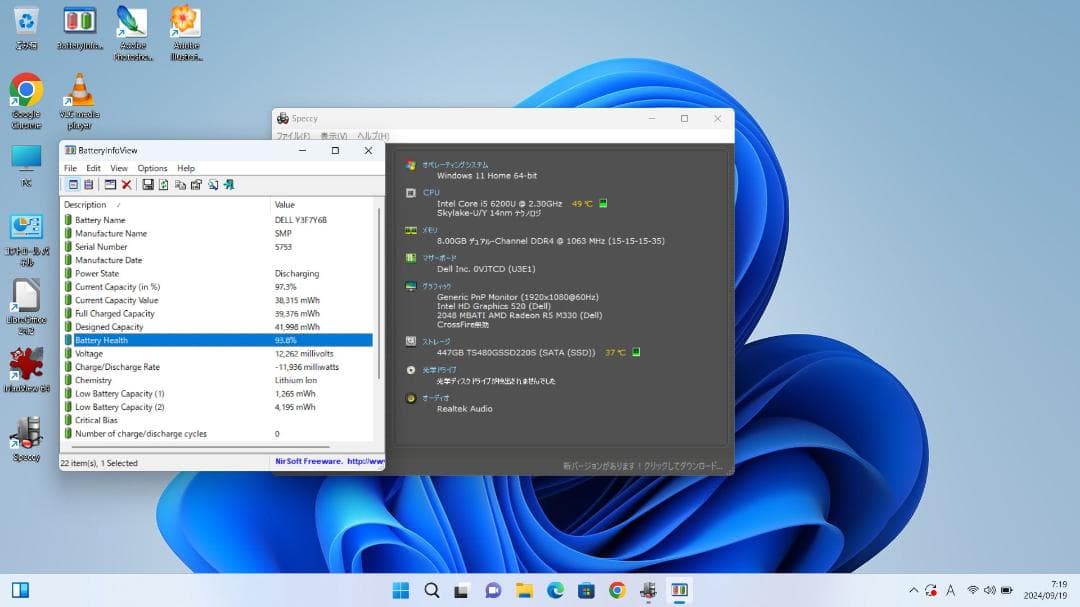Open the 表示(V) menu in Speccy
The height and width of the screenshot is (607, 1080).
pos(334,135)
